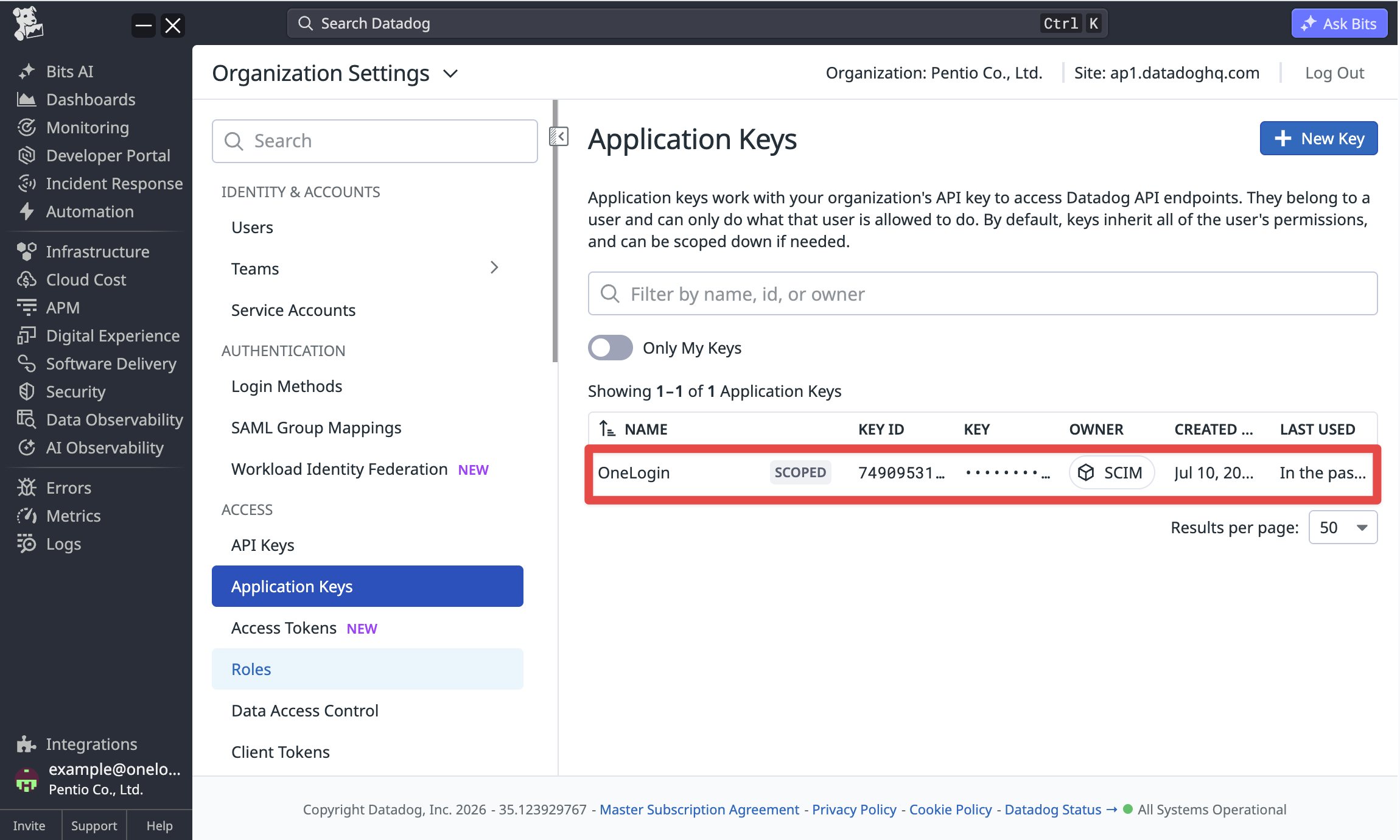Click the Invite button
1400x840 pixels.
click(29, 825)
